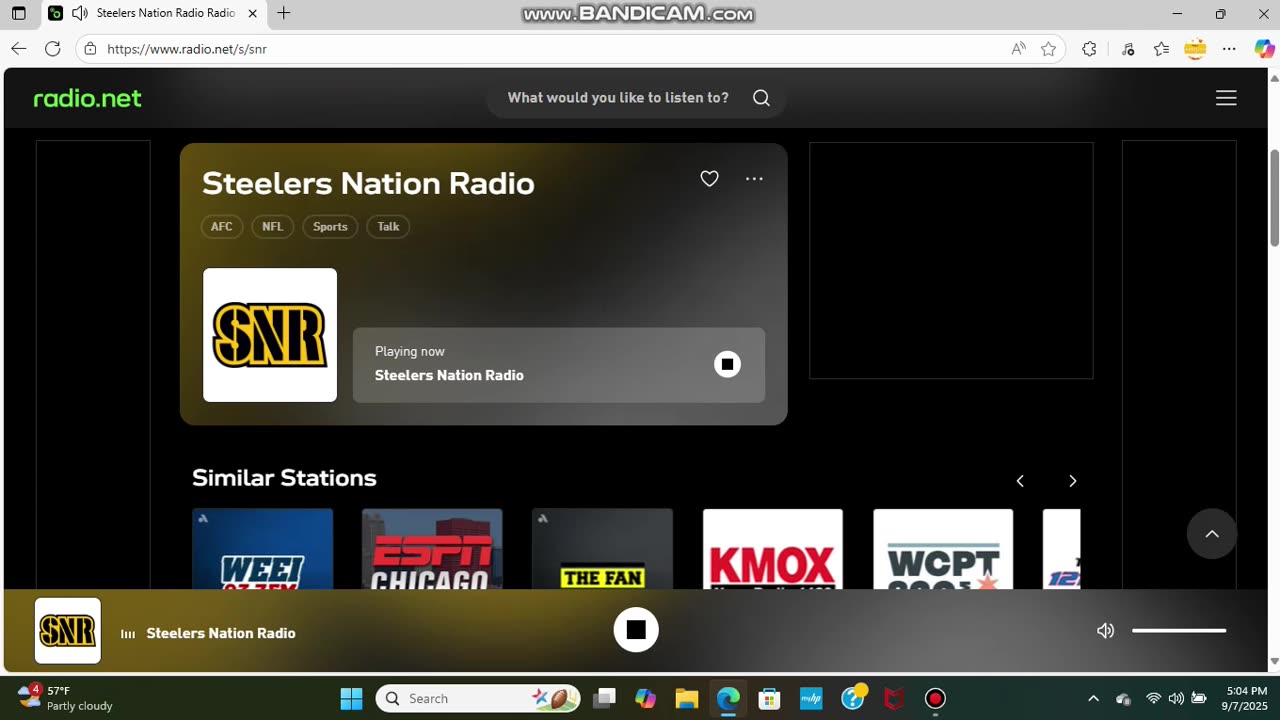Select the NFL tag
This screenshot has width=1280, height=720.
(x=272, y=227)
